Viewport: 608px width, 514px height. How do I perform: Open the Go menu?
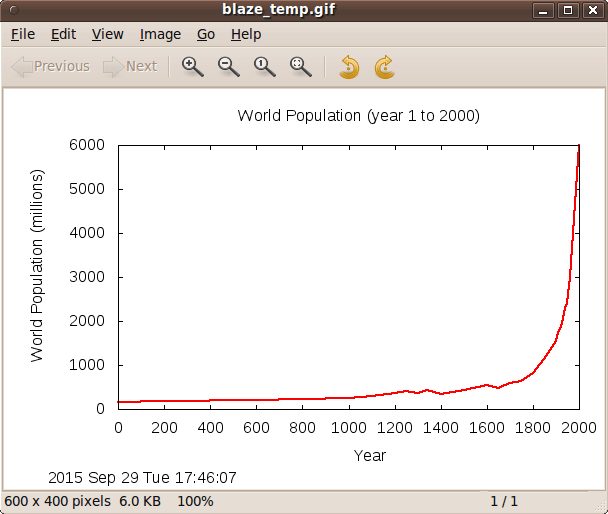206,34
